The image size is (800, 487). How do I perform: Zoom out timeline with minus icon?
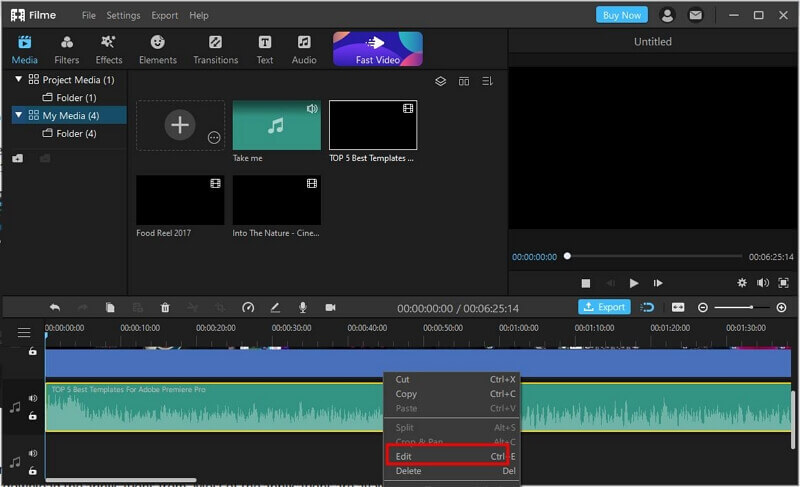coord(703,307)
